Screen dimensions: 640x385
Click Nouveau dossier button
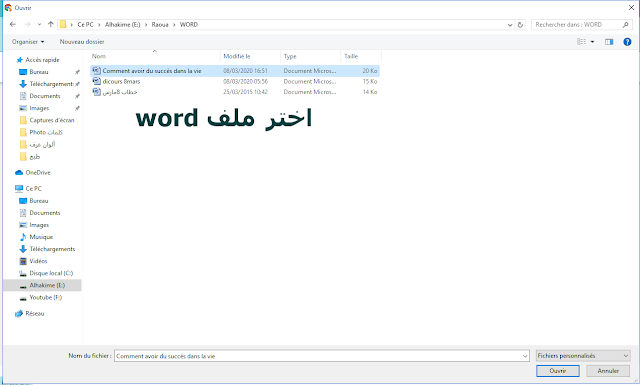pyautogui.click(x=82, y=42)
